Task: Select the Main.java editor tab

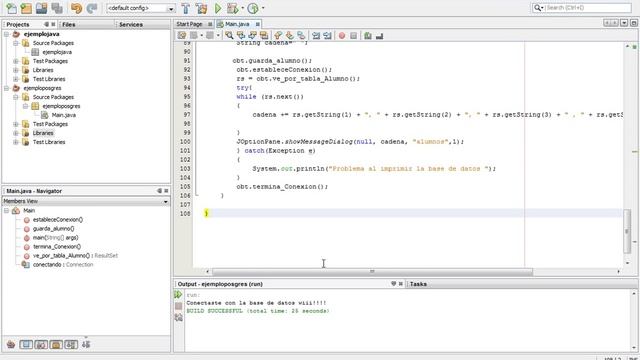Action: click(x=237, y=24)
